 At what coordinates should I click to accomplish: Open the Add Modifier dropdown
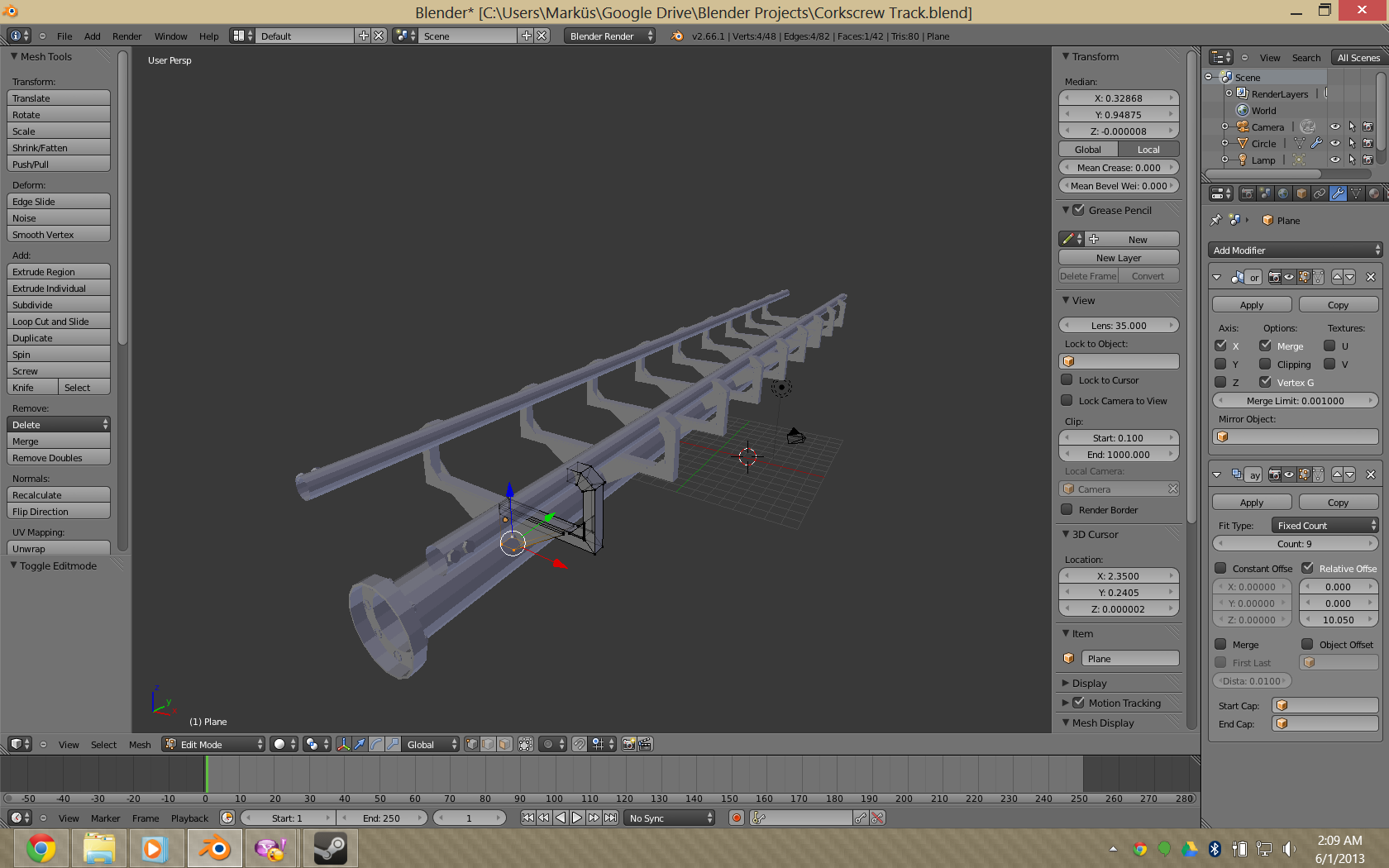[x=1295, y=250]
